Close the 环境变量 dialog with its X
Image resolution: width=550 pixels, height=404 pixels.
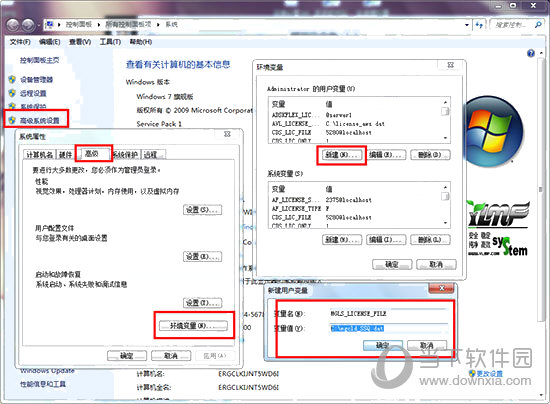(x=451, y=65)
